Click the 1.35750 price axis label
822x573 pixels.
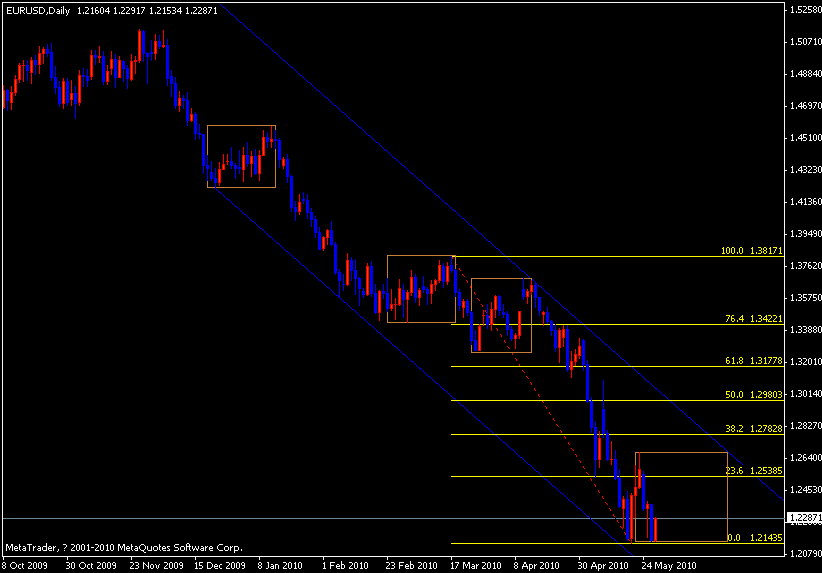(x=806, y=298)
